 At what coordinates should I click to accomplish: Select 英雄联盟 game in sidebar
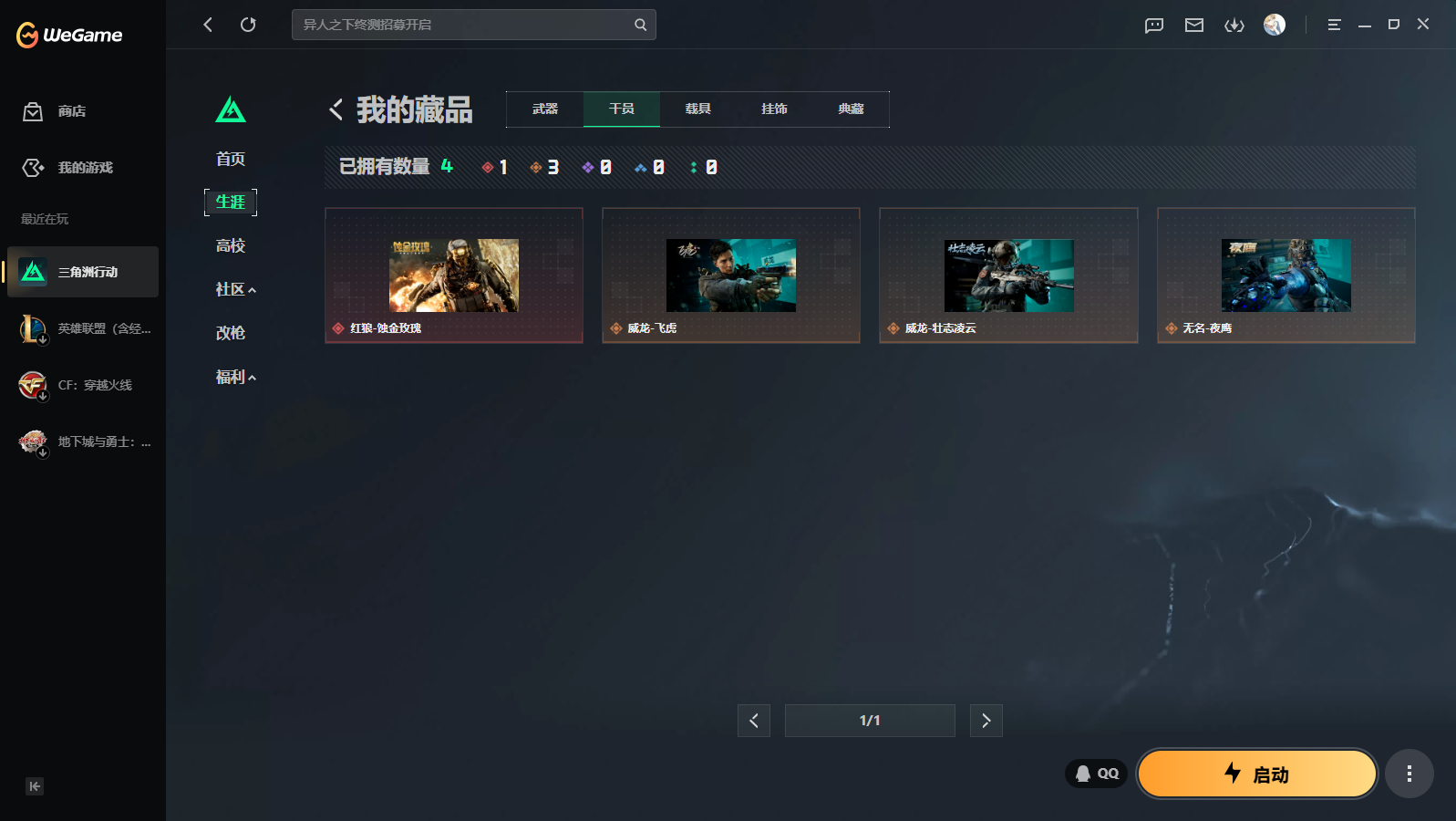click(x=83, y=328)
